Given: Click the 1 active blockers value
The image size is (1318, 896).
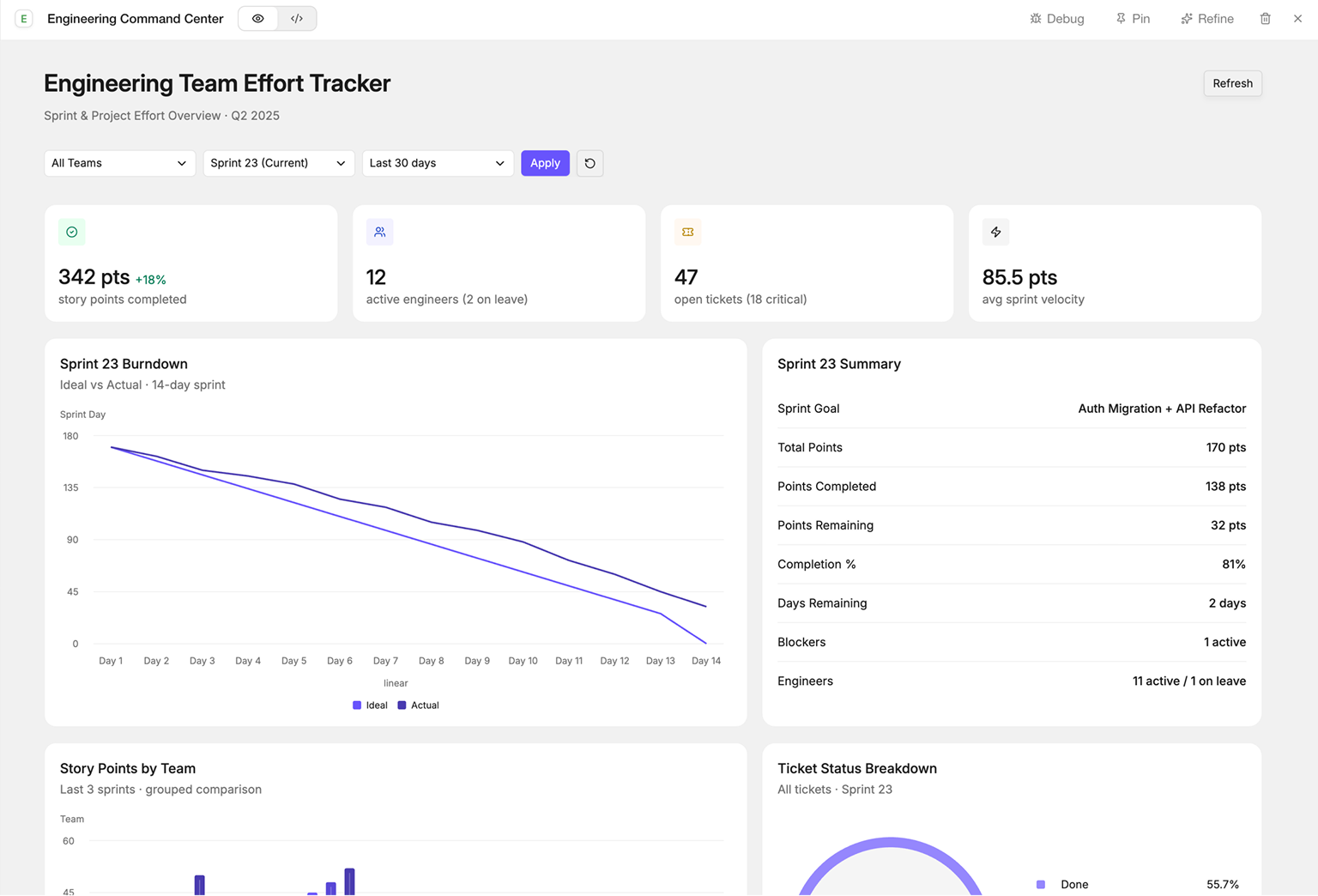Looking at the screenshot, I should [x=1224, y=642].
